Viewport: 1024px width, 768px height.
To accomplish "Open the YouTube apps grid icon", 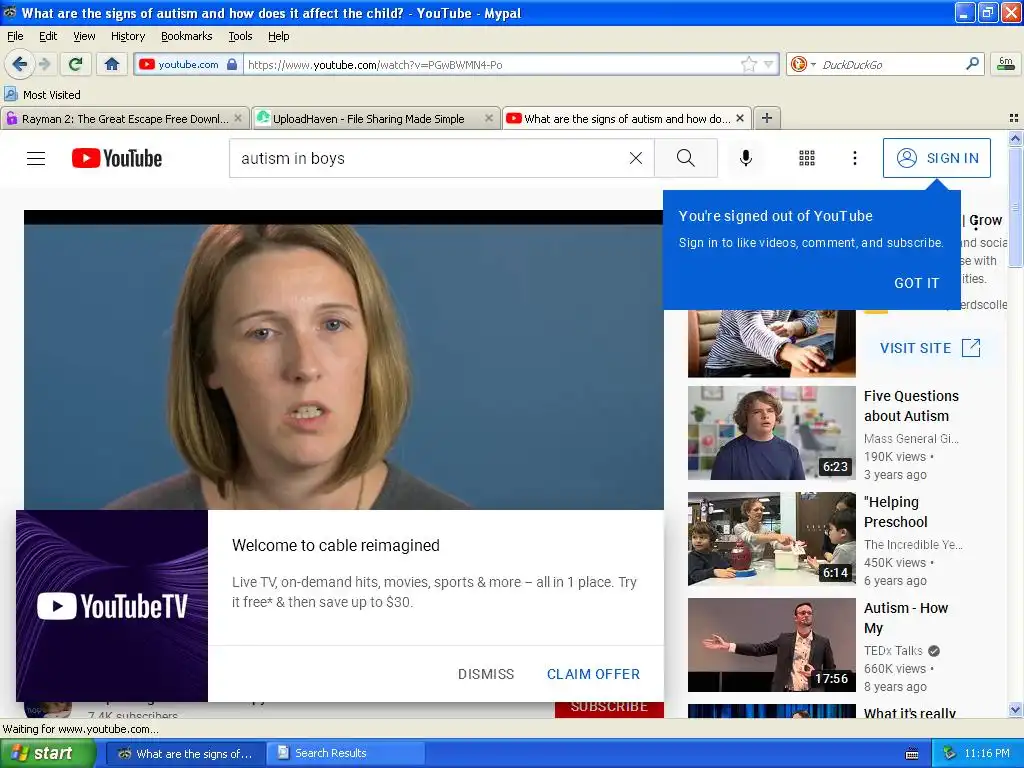I will (x=807, y=158).
